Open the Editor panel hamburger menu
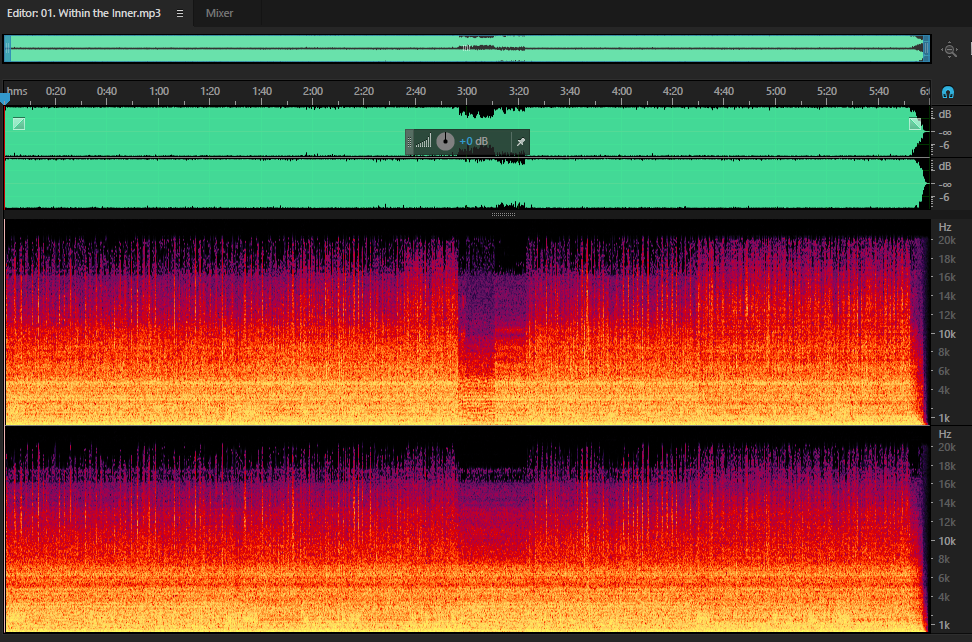The height and width of the screenshot is (642, 972). pyautogui.click(x=180, y=14)
